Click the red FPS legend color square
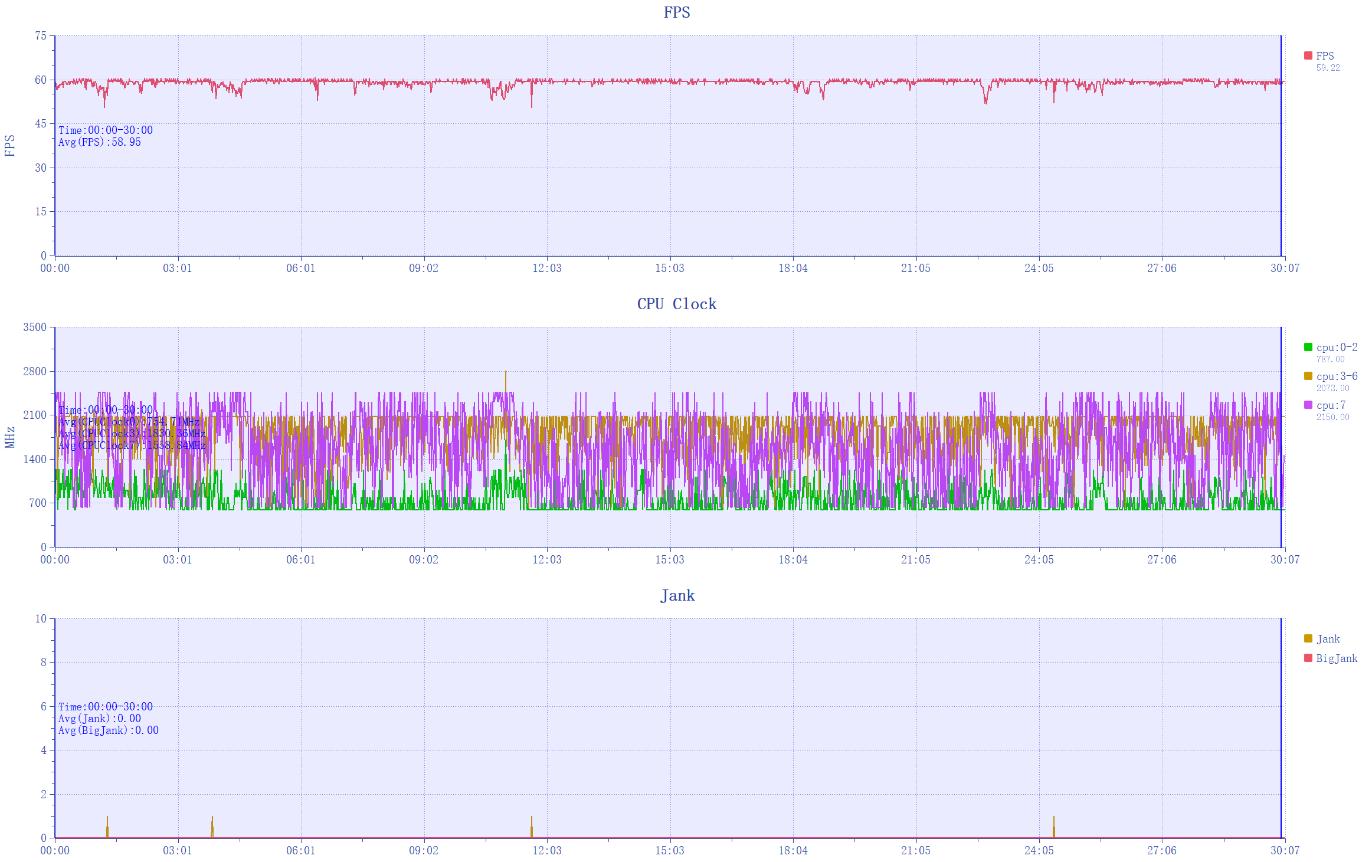Screen dimensions: 1372x862 click(1308, 56)
